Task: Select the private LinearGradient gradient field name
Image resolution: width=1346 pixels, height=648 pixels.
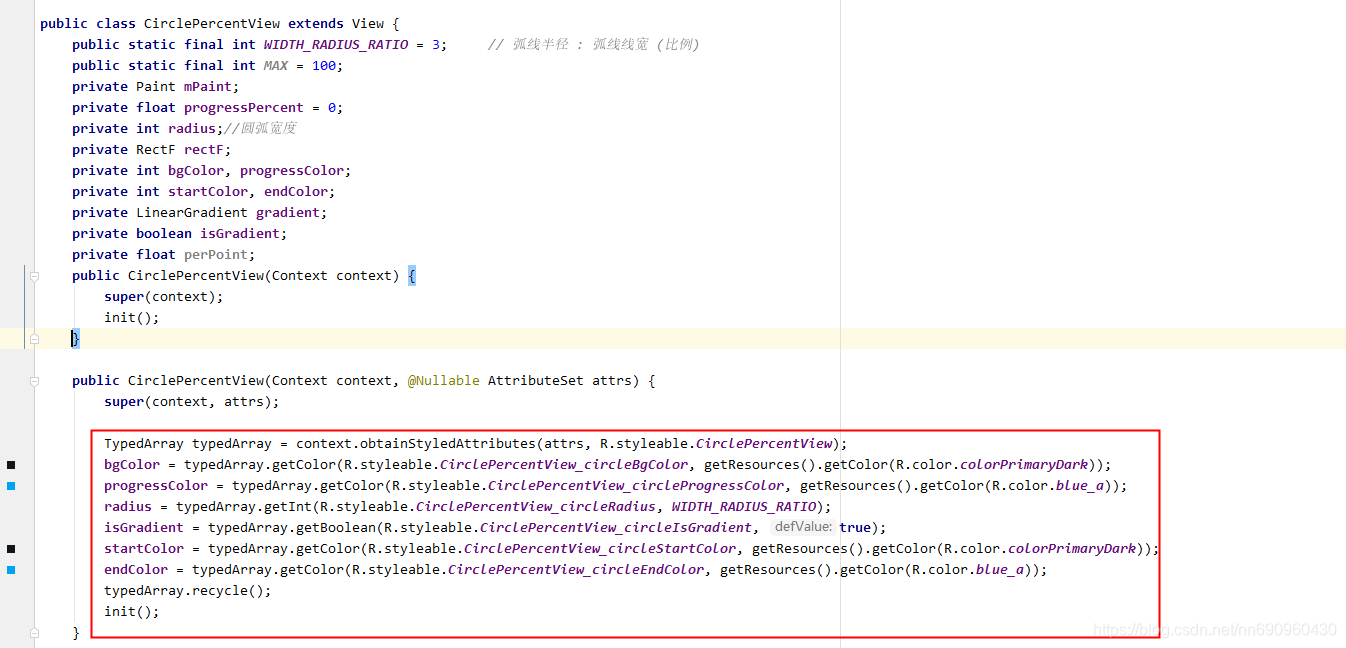Action: tap(288, 212)
